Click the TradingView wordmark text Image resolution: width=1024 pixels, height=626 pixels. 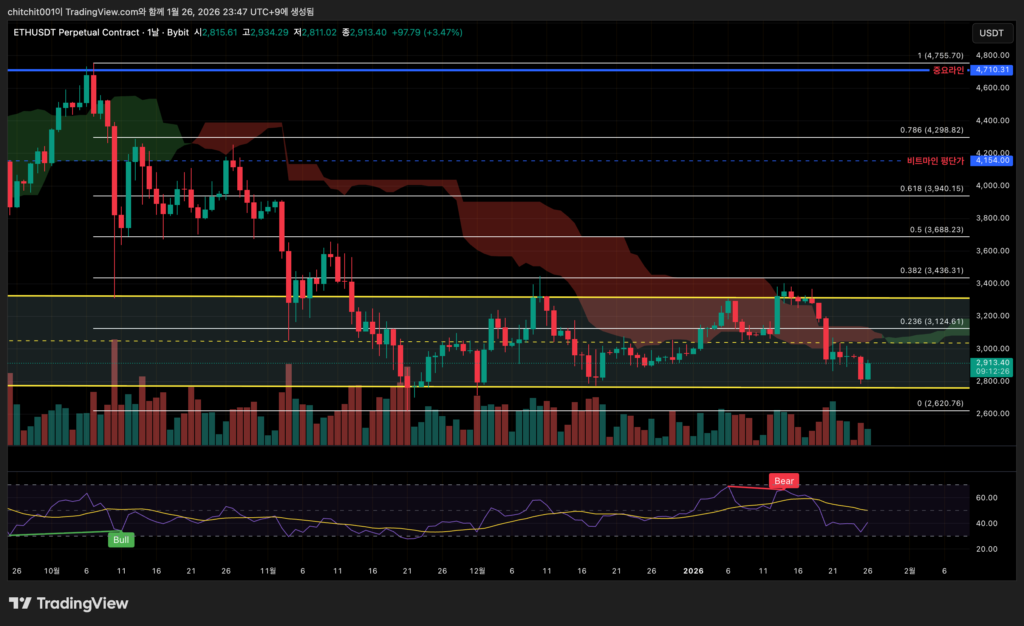pyautogui.click(x=81, y=603)
